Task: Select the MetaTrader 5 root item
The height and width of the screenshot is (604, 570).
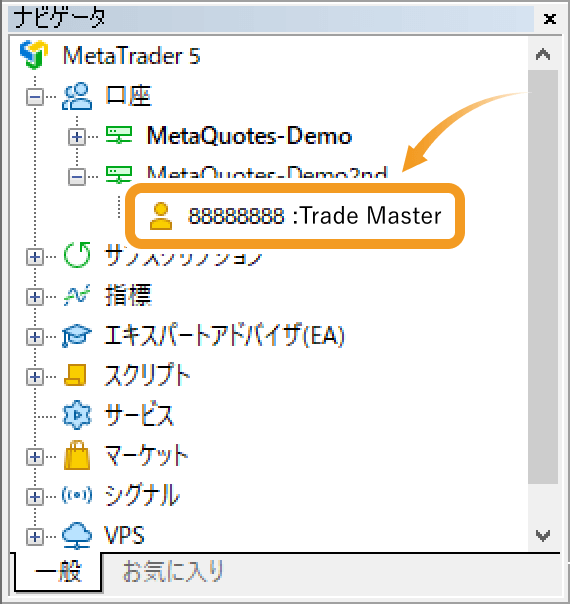Action: [131, 56]
